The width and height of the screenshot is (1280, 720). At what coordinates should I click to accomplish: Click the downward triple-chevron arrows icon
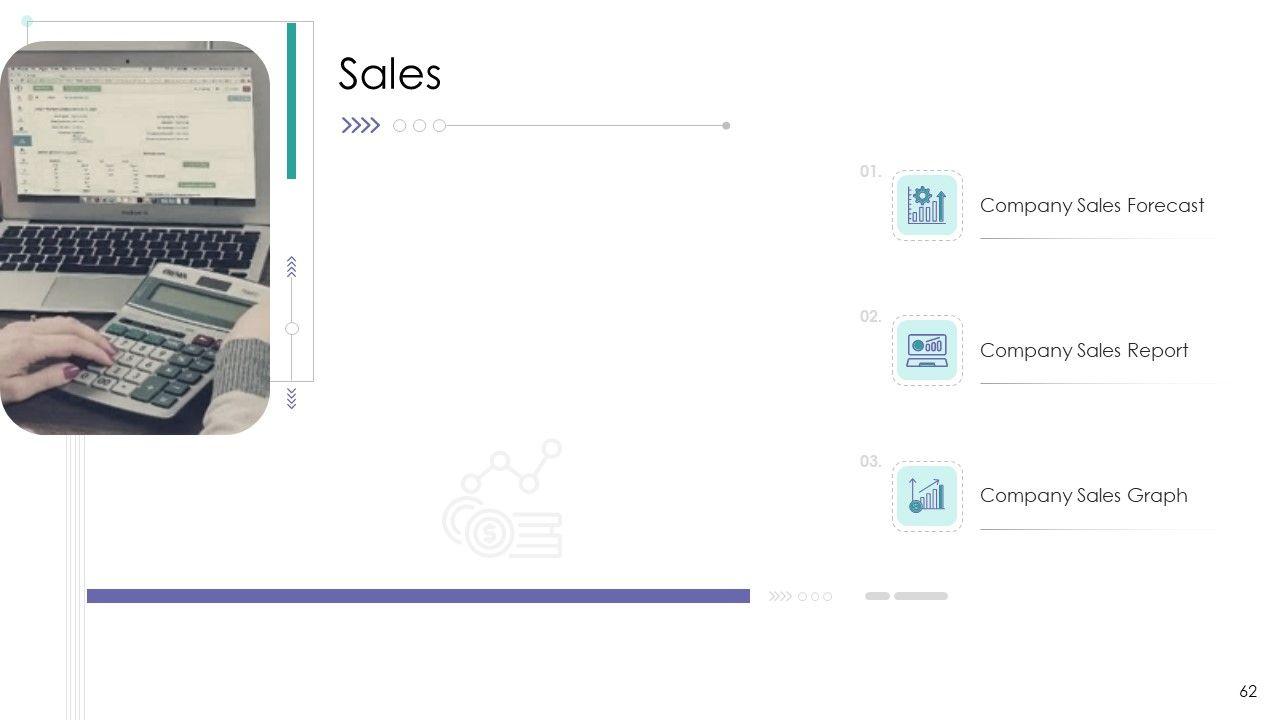[292, 399]
